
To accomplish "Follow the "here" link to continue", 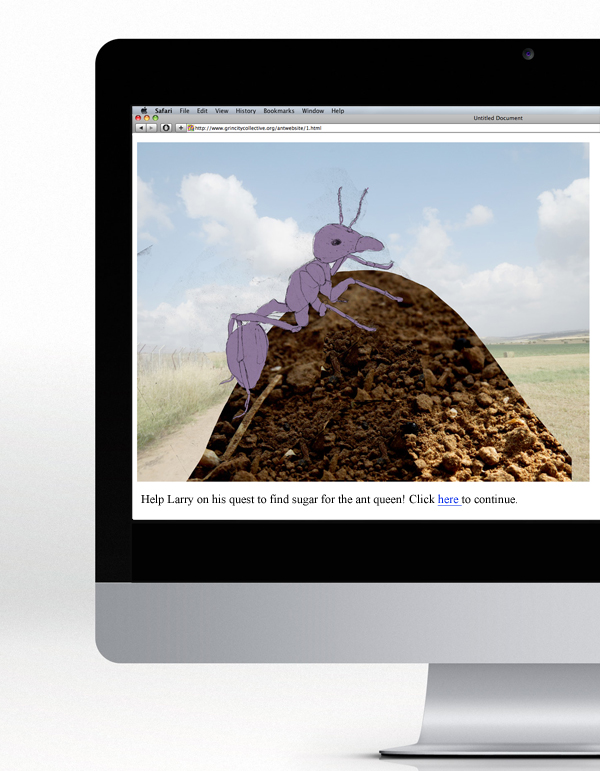I will (448, 499).
